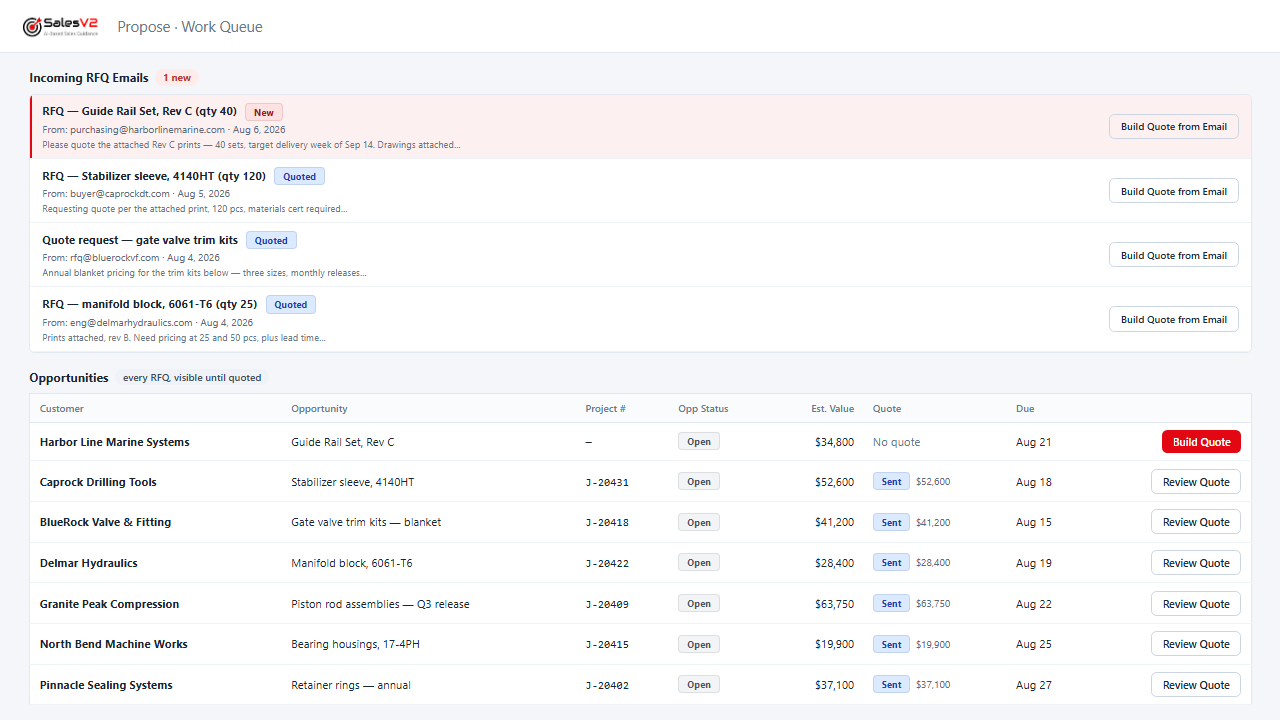Click project number J-20422
The height and width of the screenshot is (720, 1280).
click(607, 563)
